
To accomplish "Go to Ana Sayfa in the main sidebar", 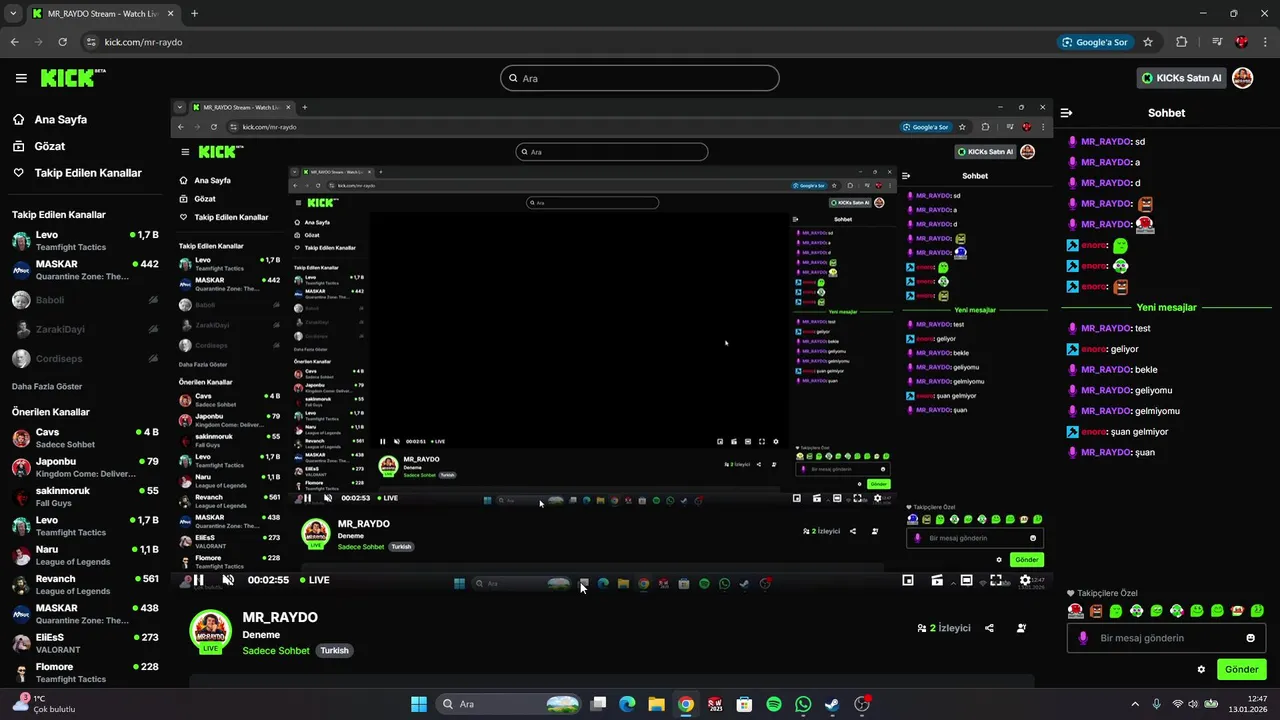I will (x=61, y=119).
